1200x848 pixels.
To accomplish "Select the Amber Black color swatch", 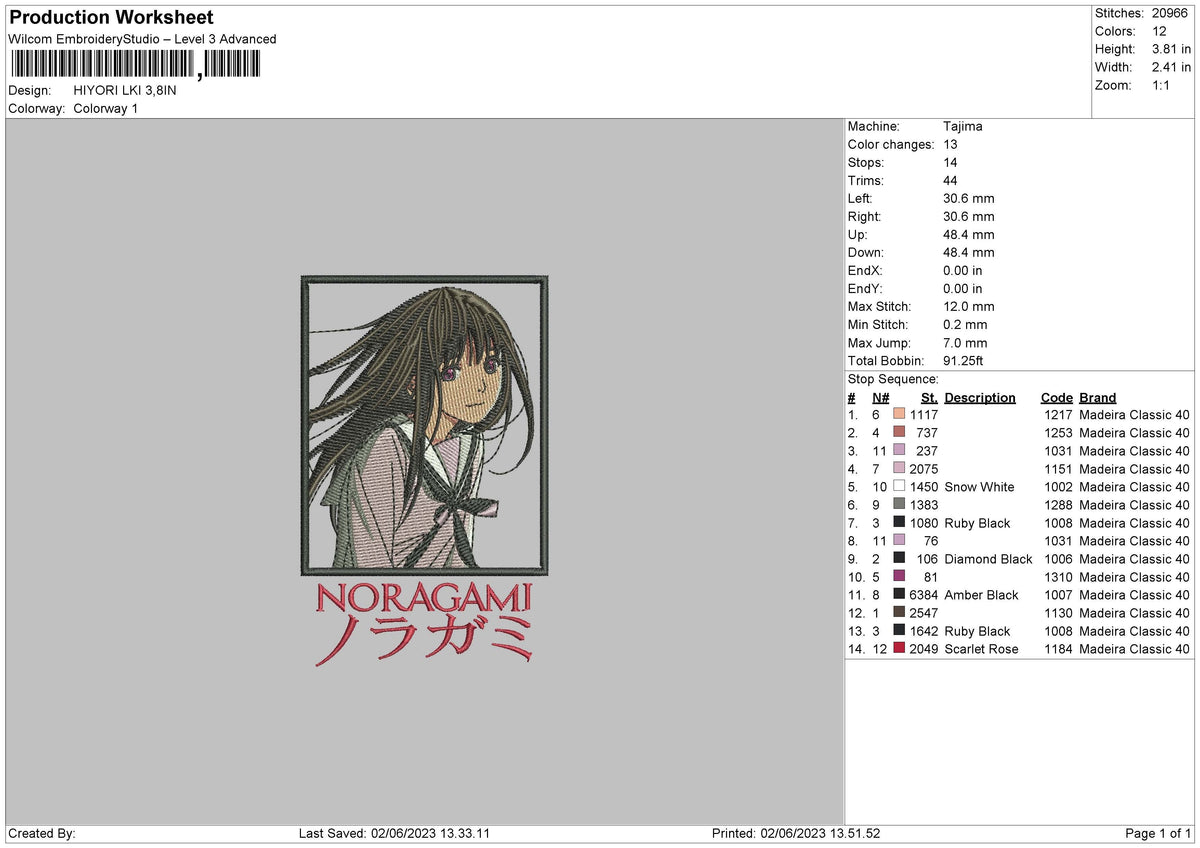I will click(x=899, y=594).
